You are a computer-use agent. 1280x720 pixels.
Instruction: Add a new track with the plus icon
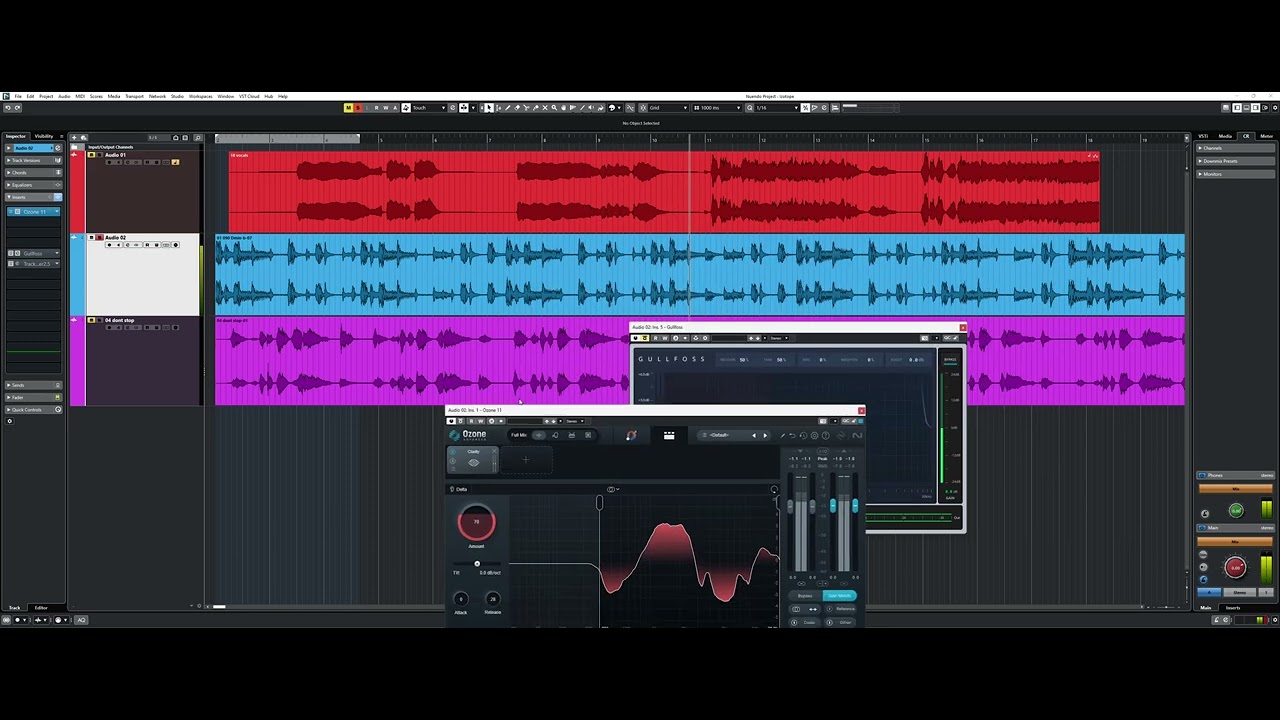pos(74,138)
